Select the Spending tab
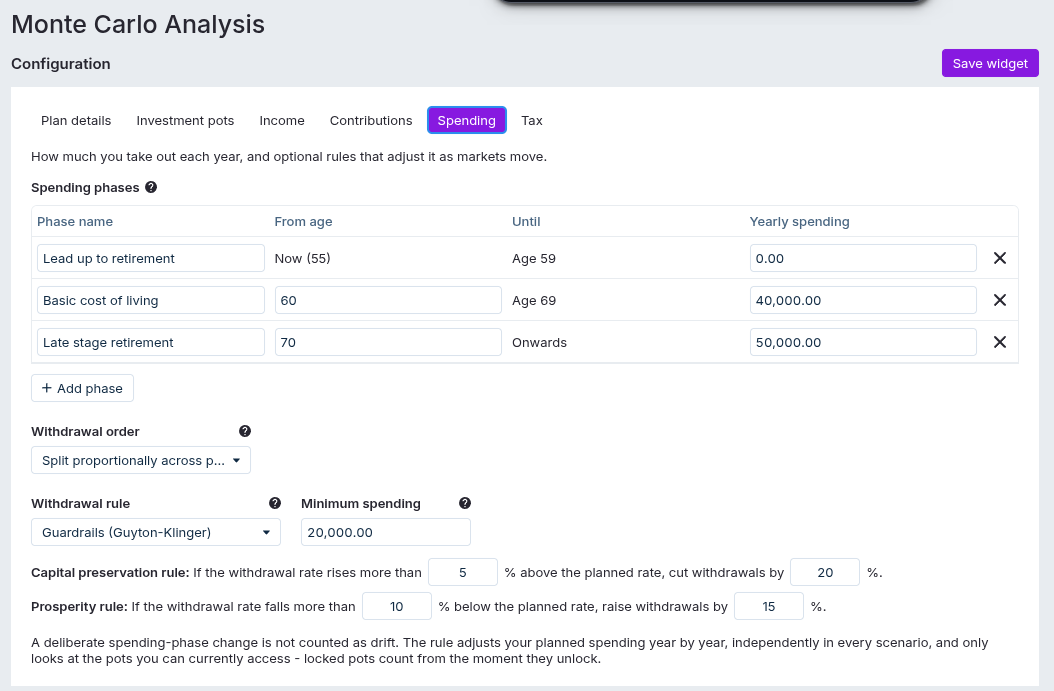 (467, 120)
